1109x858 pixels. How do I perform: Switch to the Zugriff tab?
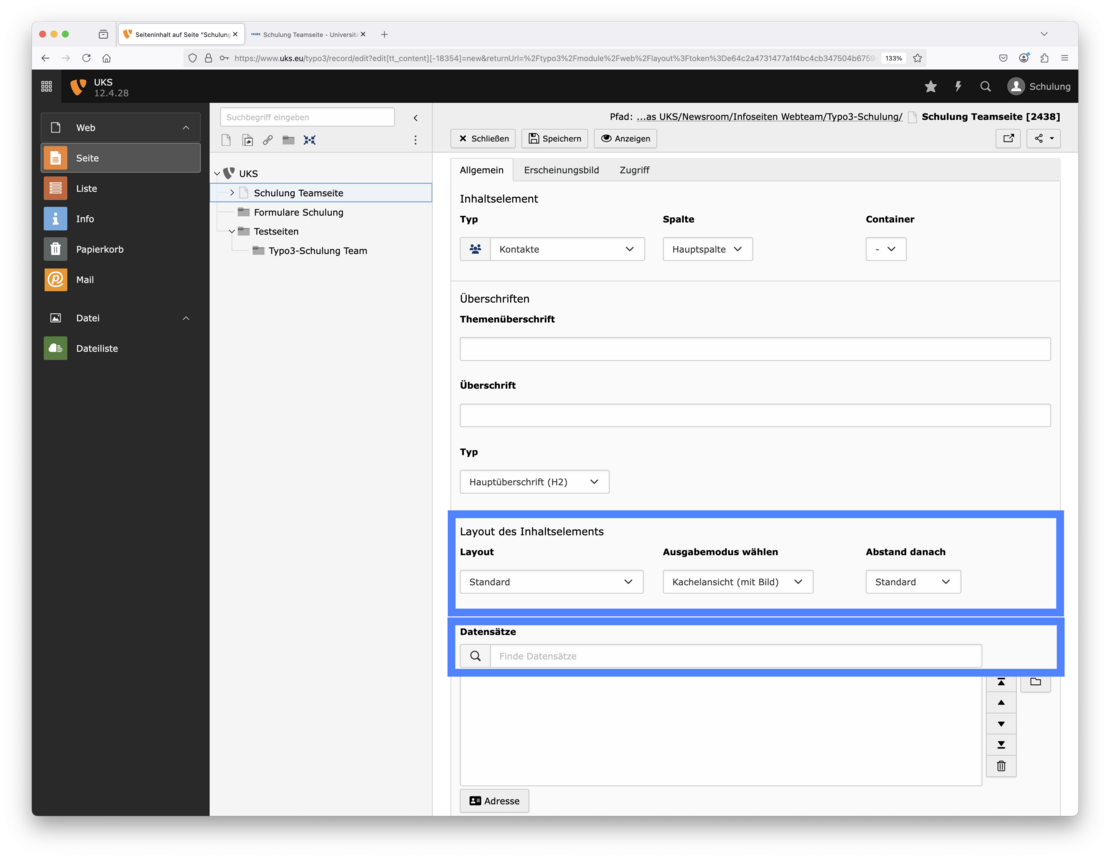634,170
